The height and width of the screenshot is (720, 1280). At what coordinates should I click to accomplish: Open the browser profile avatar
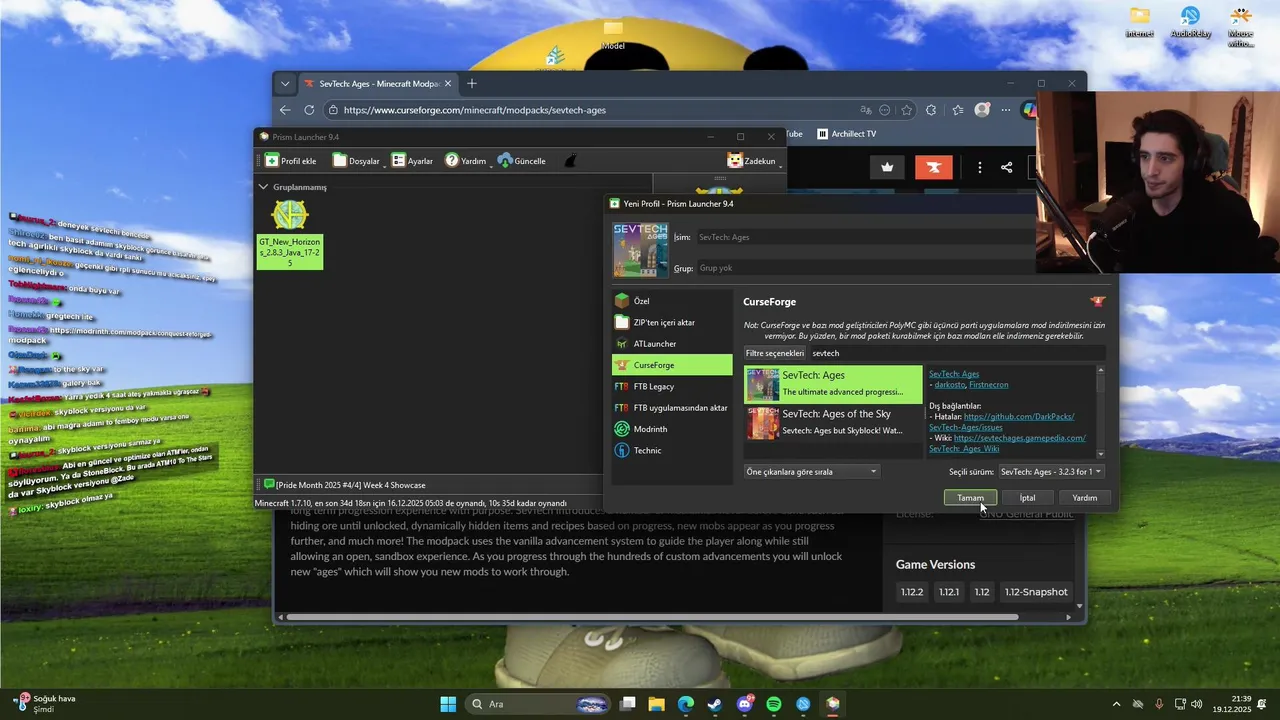[982, 110]
